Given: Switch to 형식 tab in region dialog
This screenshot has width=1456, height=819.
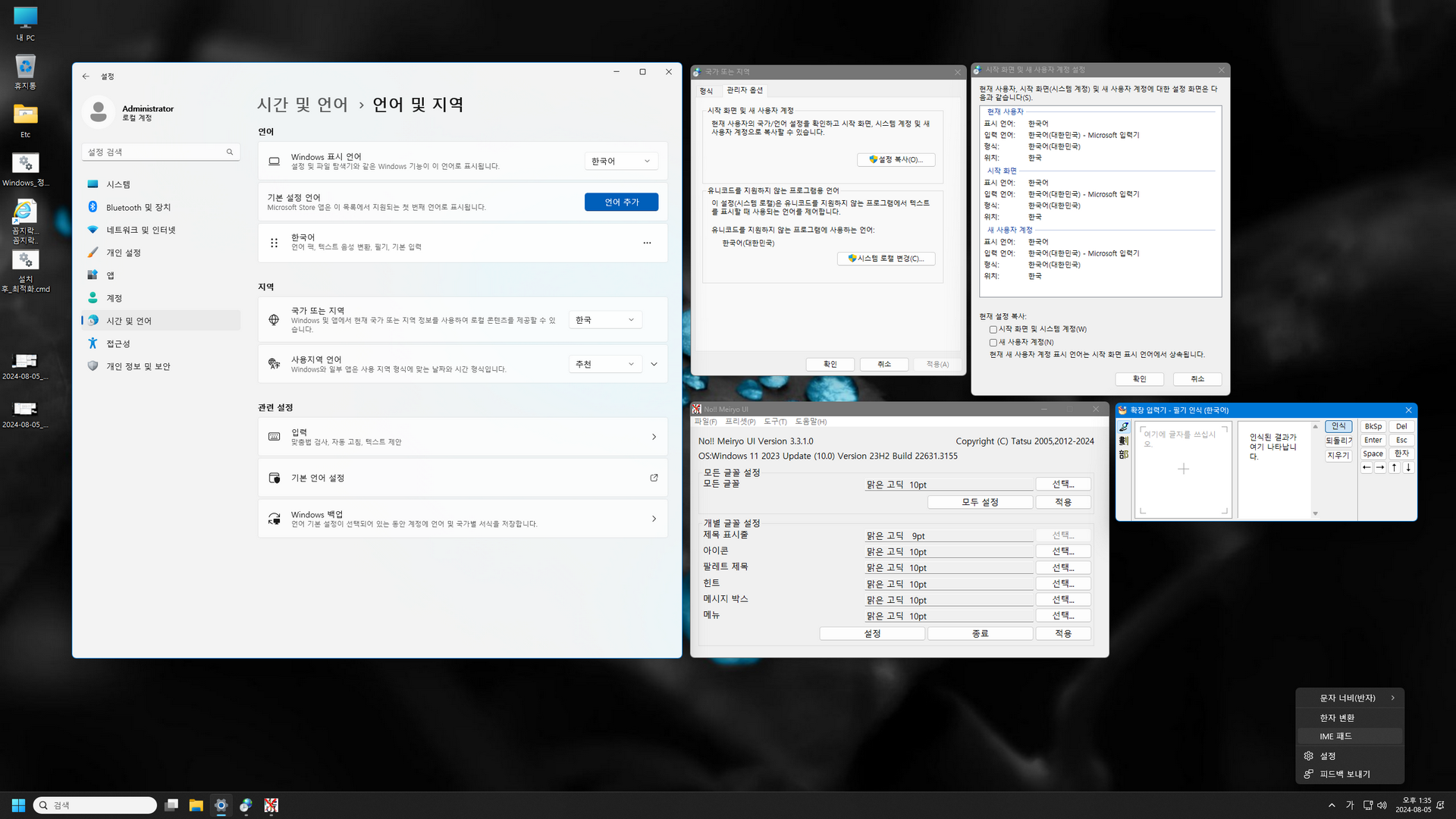Looking at the screenshot, I should 706,90.
